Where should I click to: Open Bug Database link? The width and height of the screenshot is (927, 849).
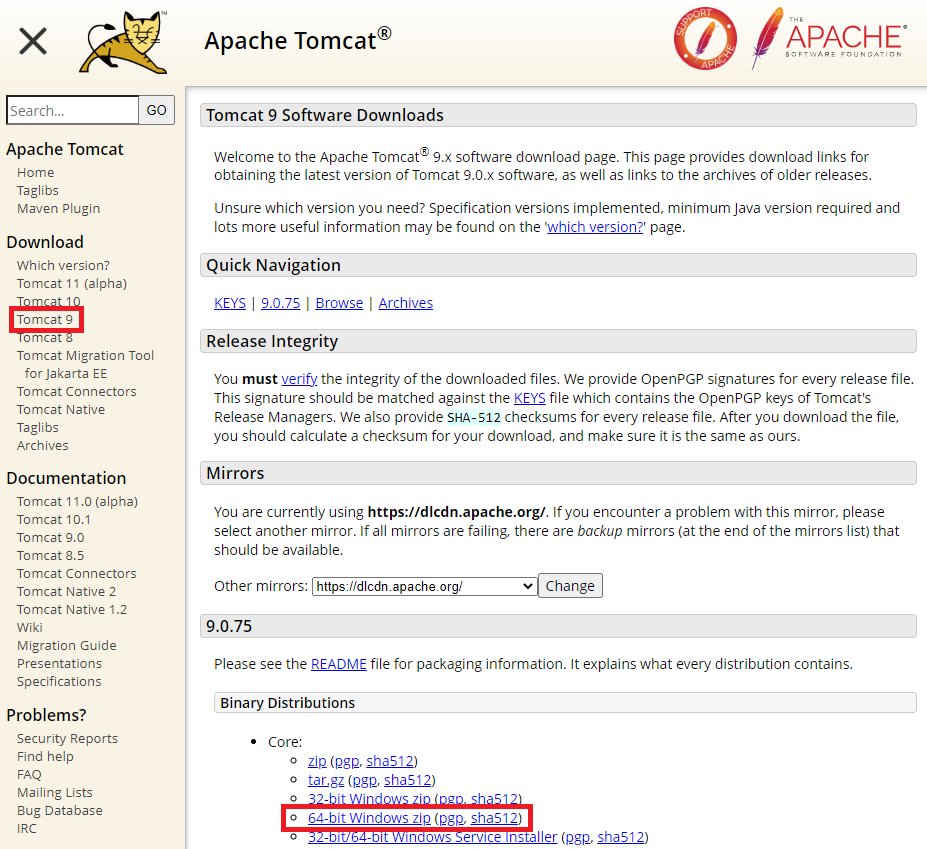point(60,811)
